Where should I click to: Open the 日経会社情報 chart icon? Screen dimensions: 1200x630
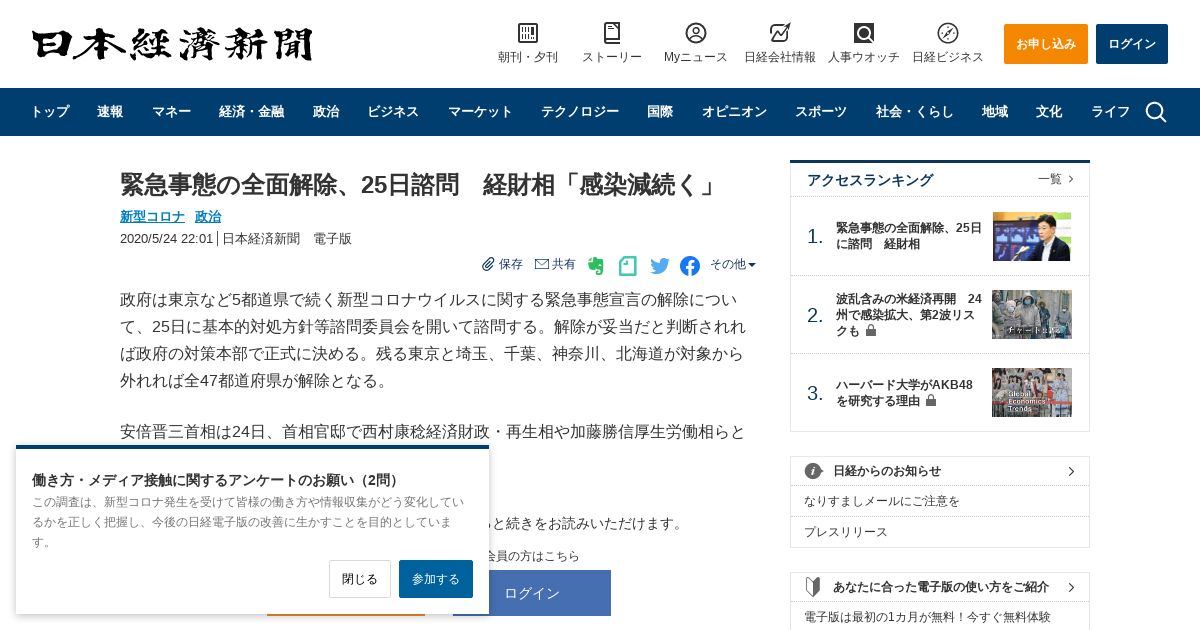pos(780,33)
